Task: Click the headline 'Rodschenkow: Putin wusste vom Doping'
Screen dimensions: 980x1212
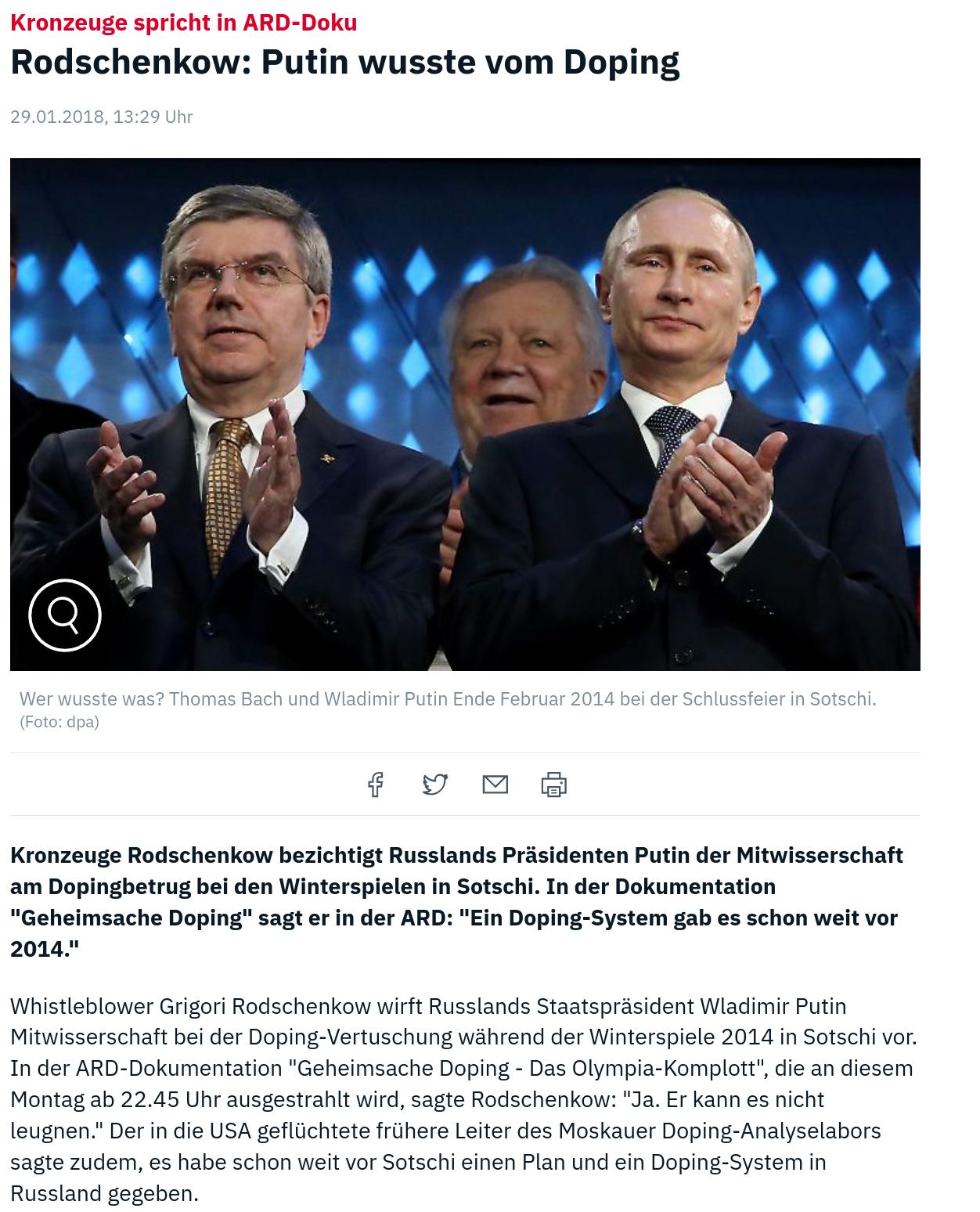Action: pos(344,62)
